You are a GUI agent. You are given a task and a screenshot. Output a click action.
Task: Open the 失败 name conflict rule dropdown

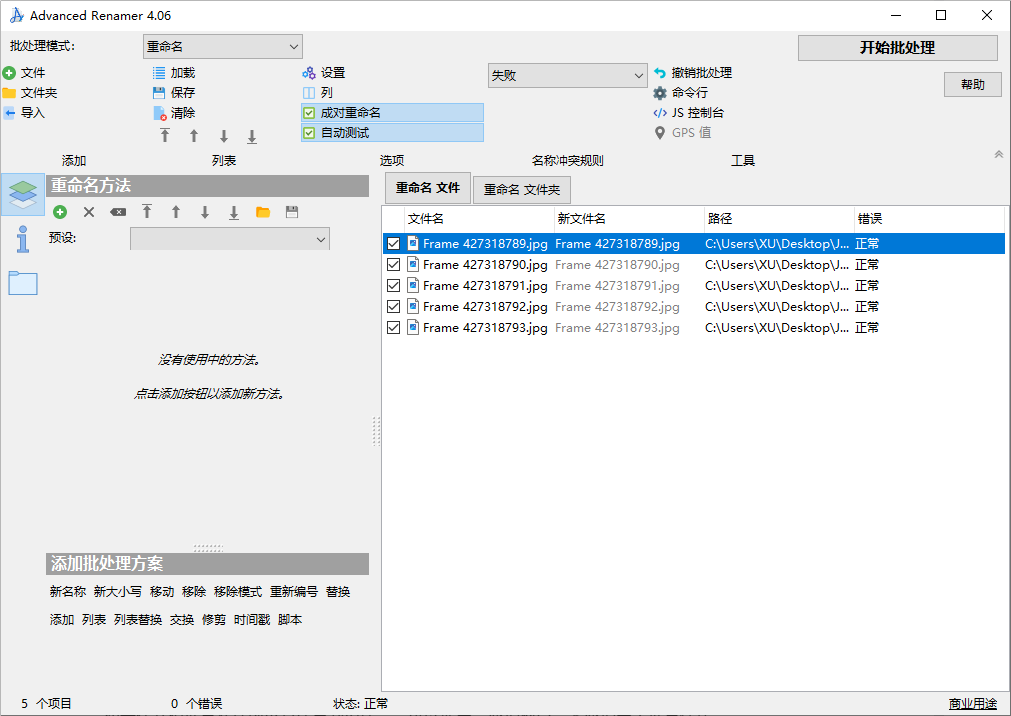click(x=567, y=75)
